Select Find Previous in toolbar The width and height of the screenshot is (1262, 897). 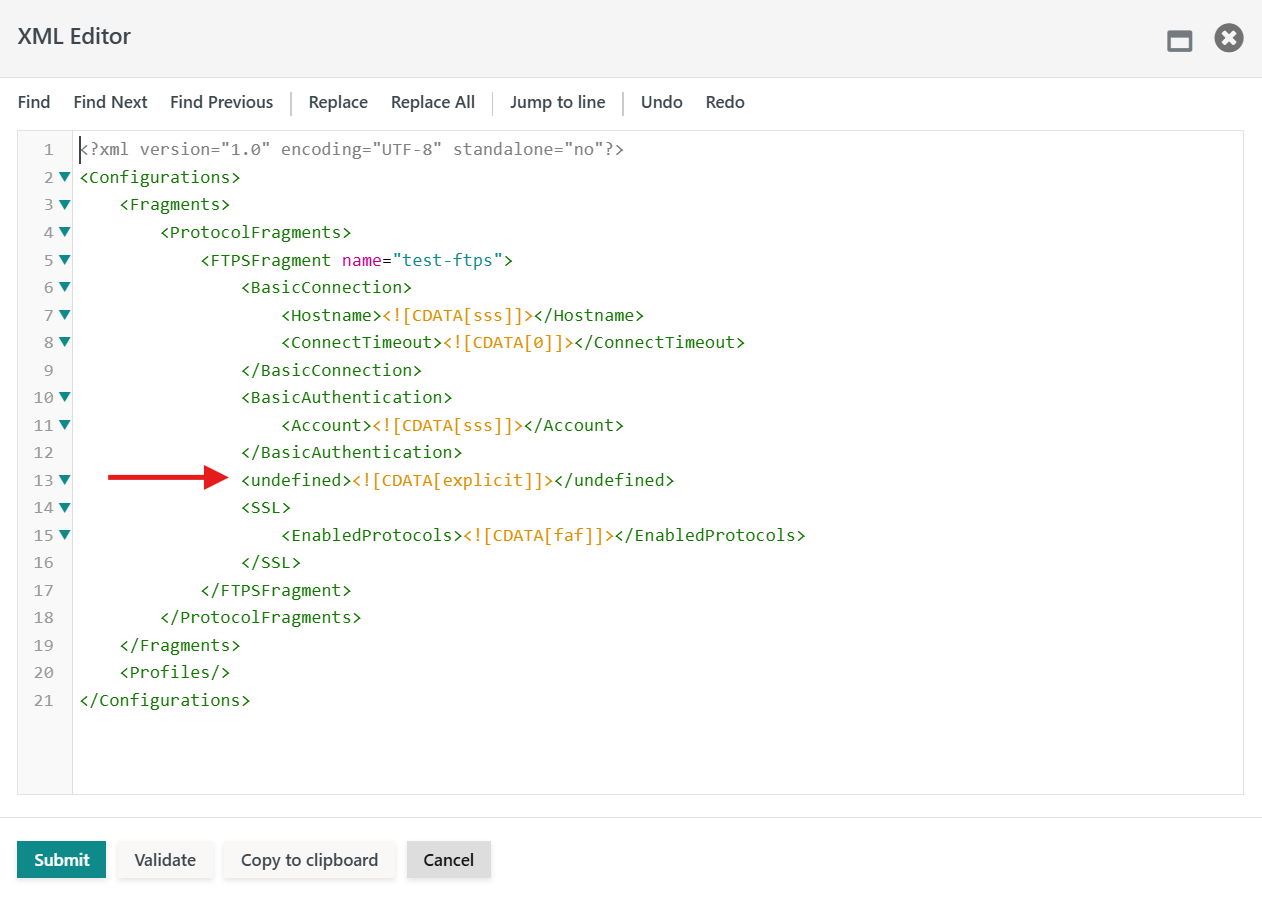pyautogui.click(x=221, y=102)
